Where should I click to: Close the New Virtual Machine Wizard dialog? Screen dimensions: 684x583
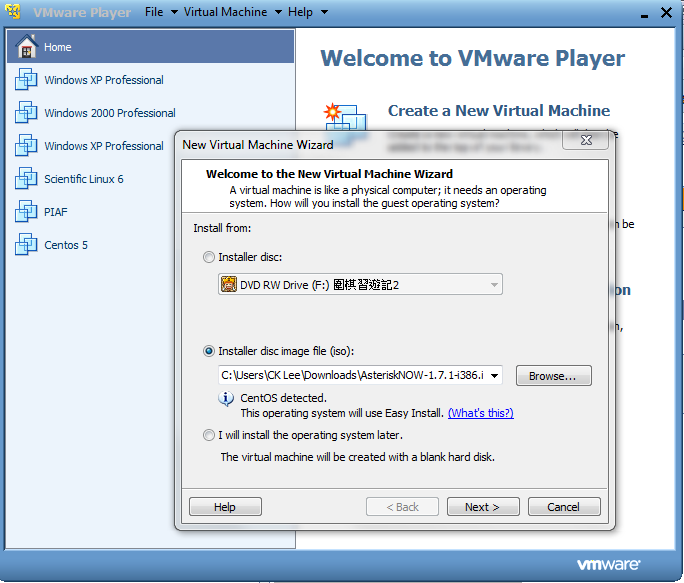585,140
